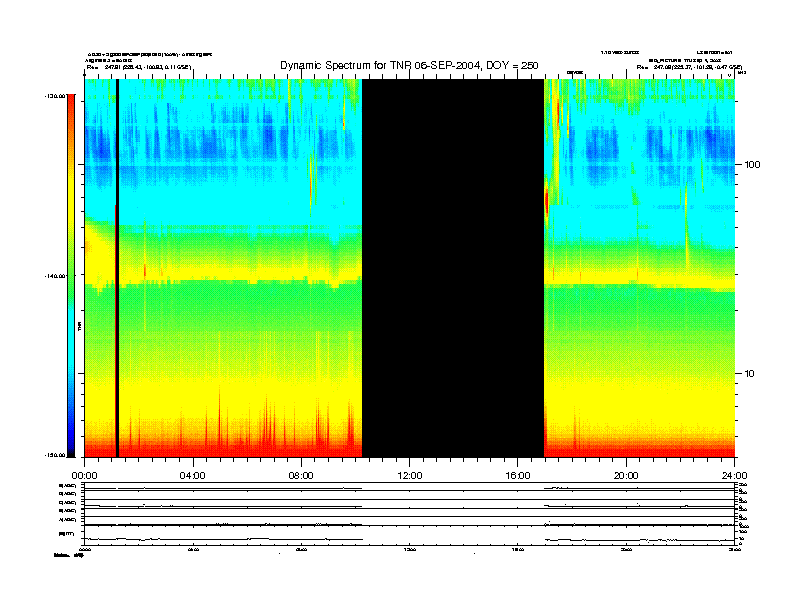Click the 08:00 label on main time axis

click(301, 476)
